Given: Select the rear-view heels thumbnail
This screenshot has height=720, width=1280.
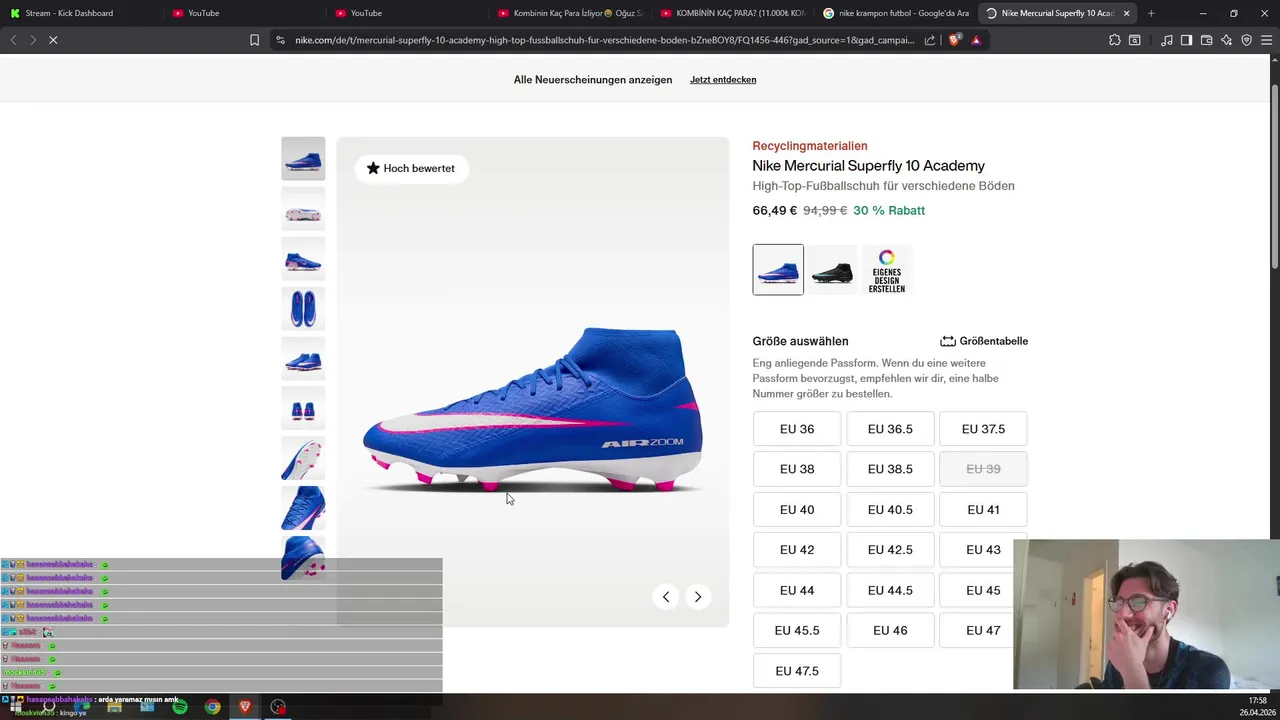Looking at the screenshot, I should pyautogui.click(x=303, y=408).
